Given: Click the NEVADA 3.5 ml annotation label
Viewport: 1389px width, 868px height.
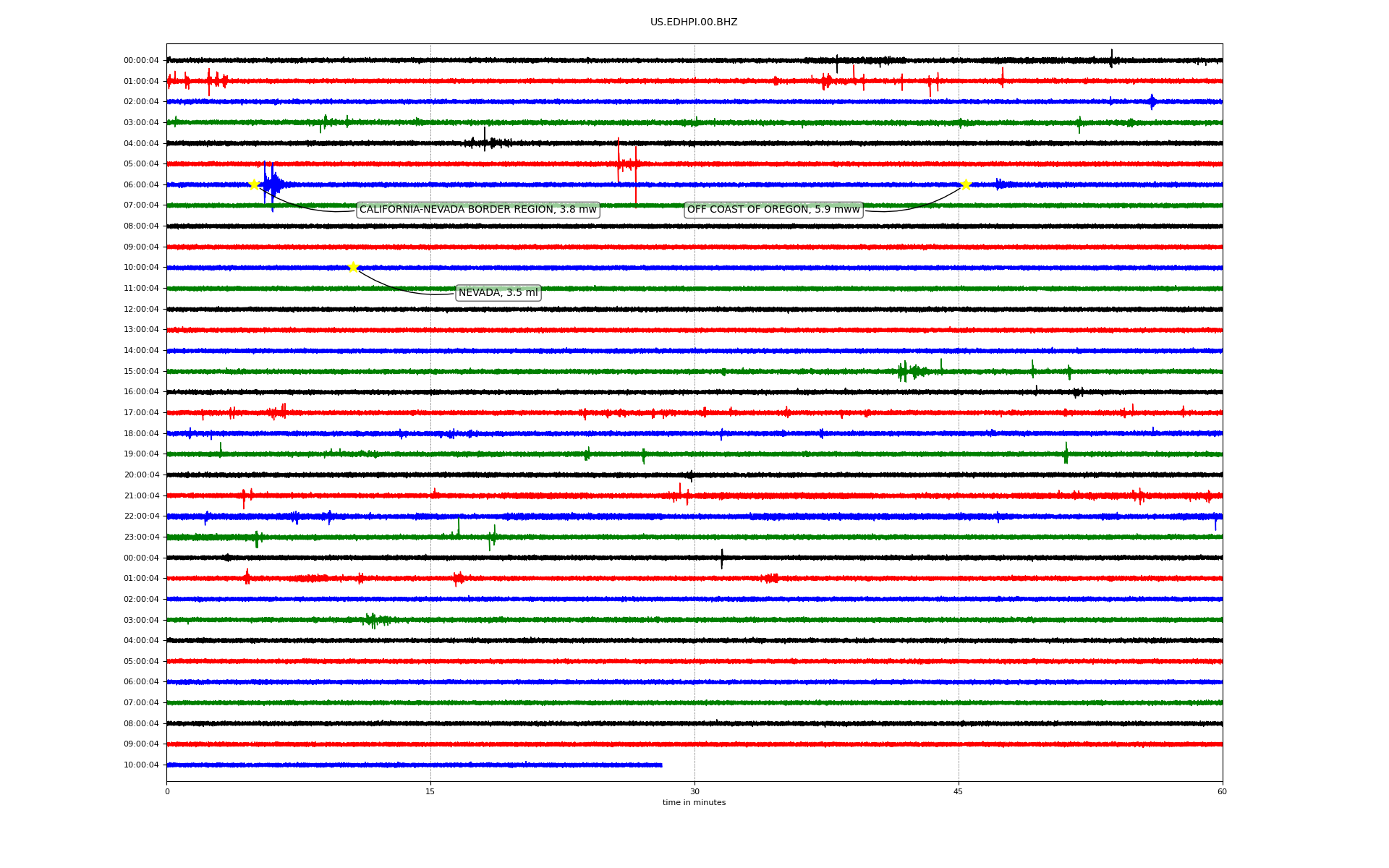Looking at the screenshot, I should click(x=498, y=293).
